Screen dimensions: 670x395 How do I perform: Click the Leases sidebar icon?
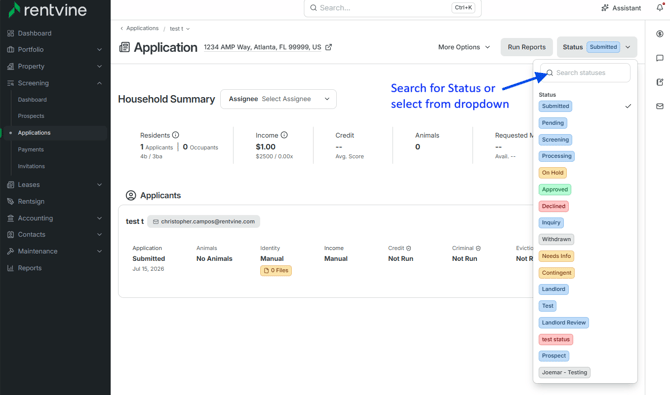(x=11, y=185)
